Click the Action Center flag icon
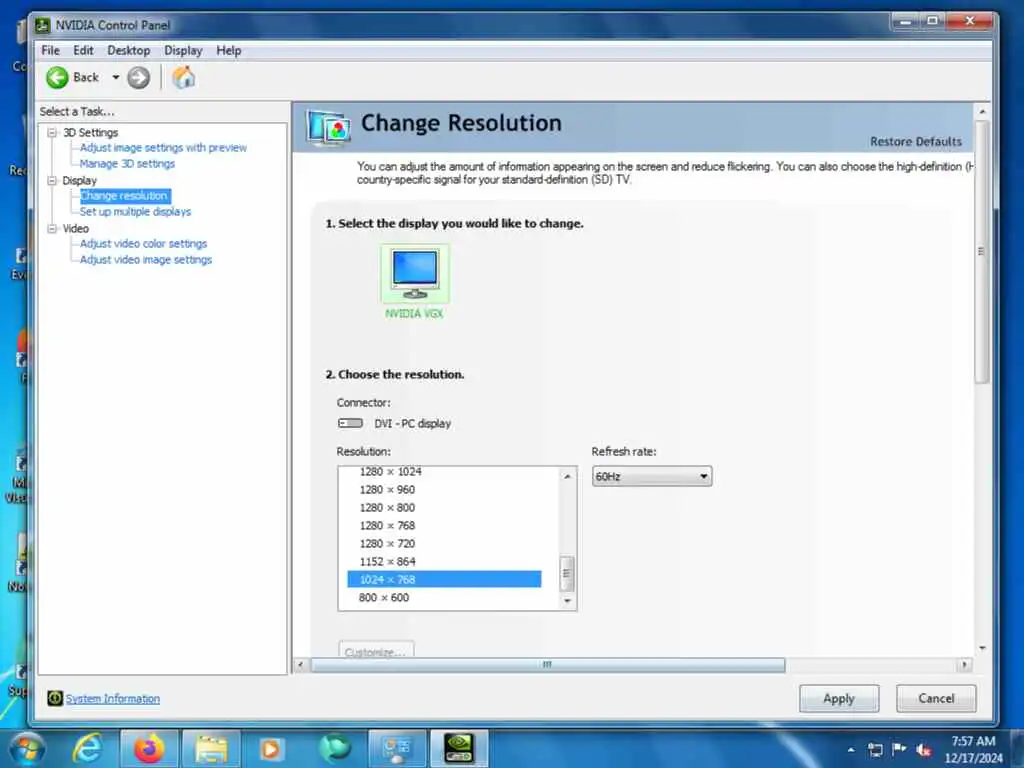Screen dimensions: 1024x768 click(x=899, y=749)
